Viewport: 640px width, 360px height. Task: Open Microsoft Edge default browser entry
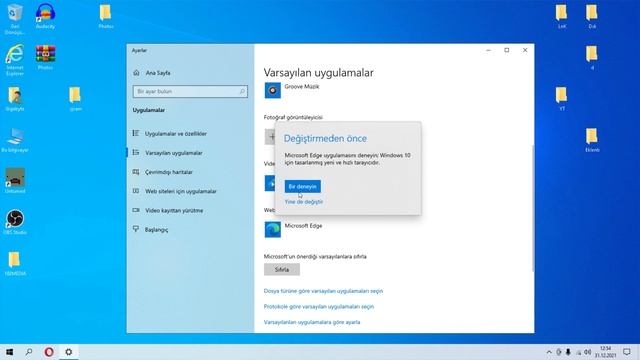(293, 229)
